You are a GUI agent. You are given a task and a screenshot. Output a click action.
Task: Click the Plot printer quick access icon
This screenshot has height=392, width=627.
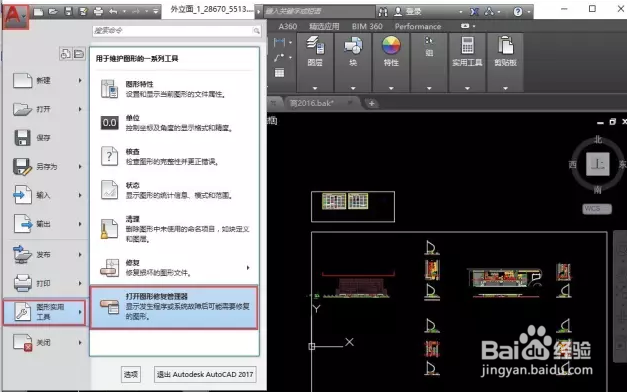[x=98, y=12]
